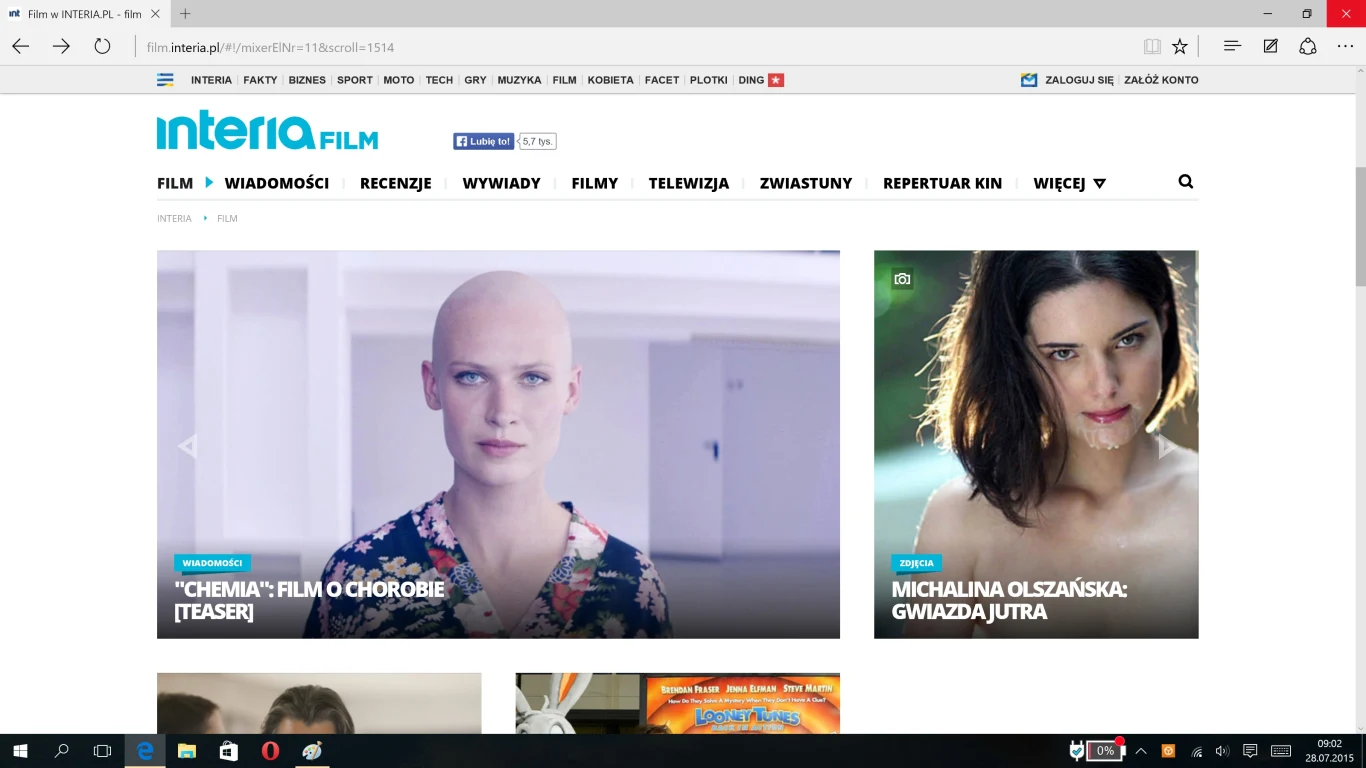Click the reading view icon in the address bar
This screenshot has width=1366, height=768.
point(1152,46)
